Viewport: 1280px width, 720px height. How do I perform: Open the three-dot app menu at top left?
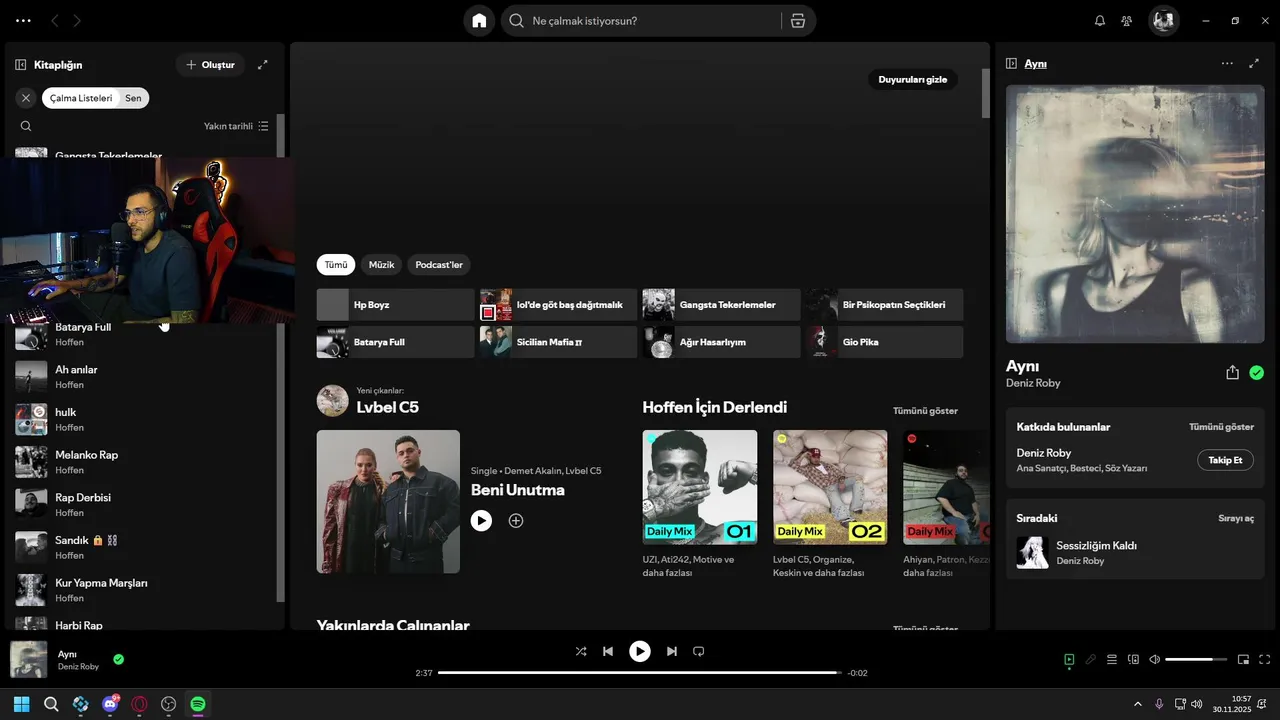[23, 21]
